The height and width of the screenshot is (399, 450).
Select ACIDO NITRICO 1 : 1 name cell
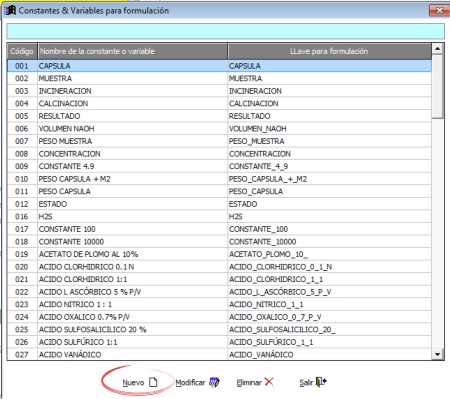click(132, 304)
